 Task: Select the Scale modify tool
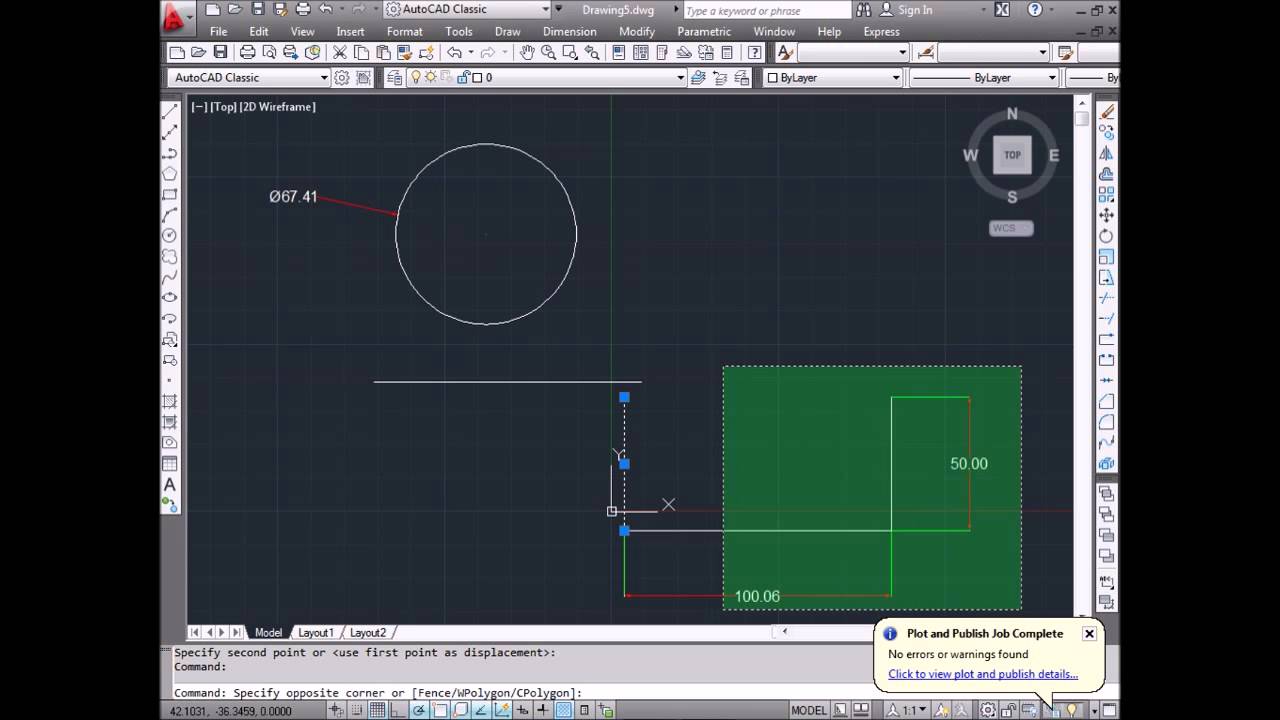click(x=1106, y=257)
